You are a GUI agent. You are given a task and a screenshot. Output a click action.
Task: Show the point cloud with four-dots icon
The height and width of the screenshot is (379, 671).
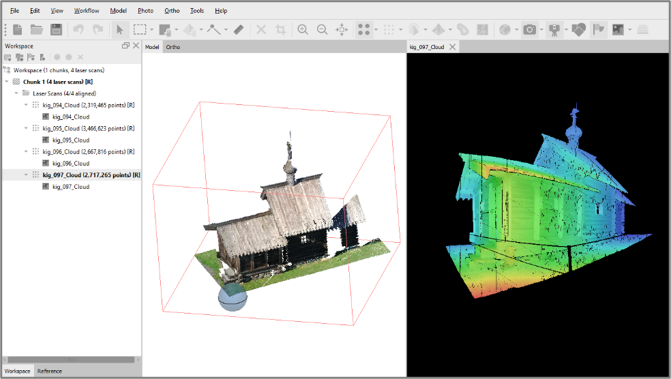(x=364, y=30)
